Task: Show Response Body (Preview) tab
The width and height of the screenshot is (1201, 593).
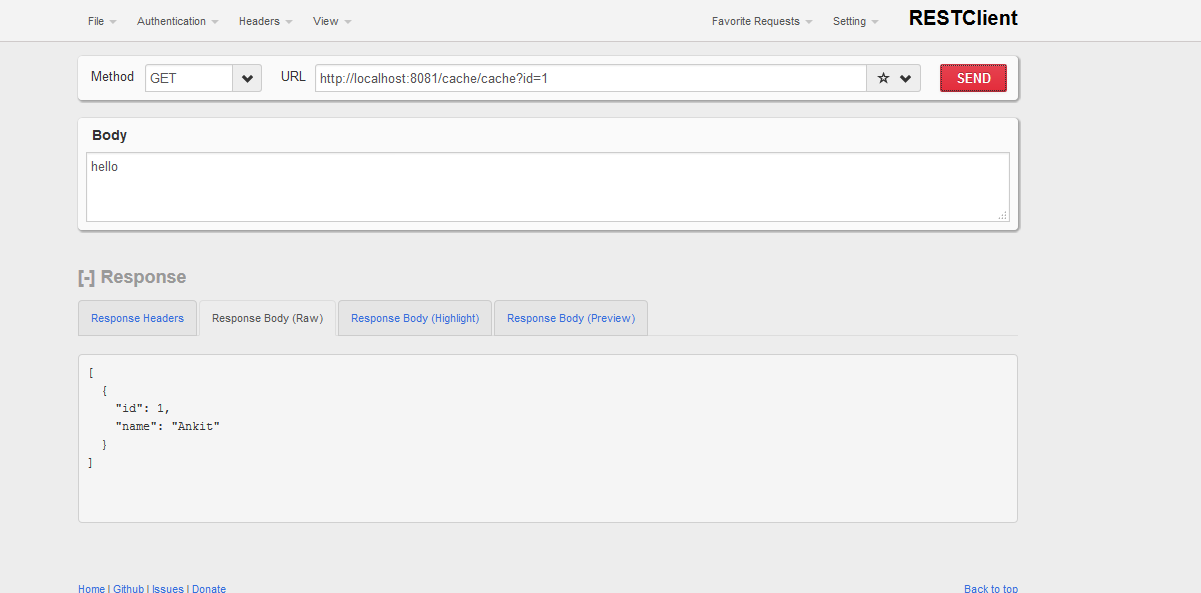Action: [x=571, y=318]
